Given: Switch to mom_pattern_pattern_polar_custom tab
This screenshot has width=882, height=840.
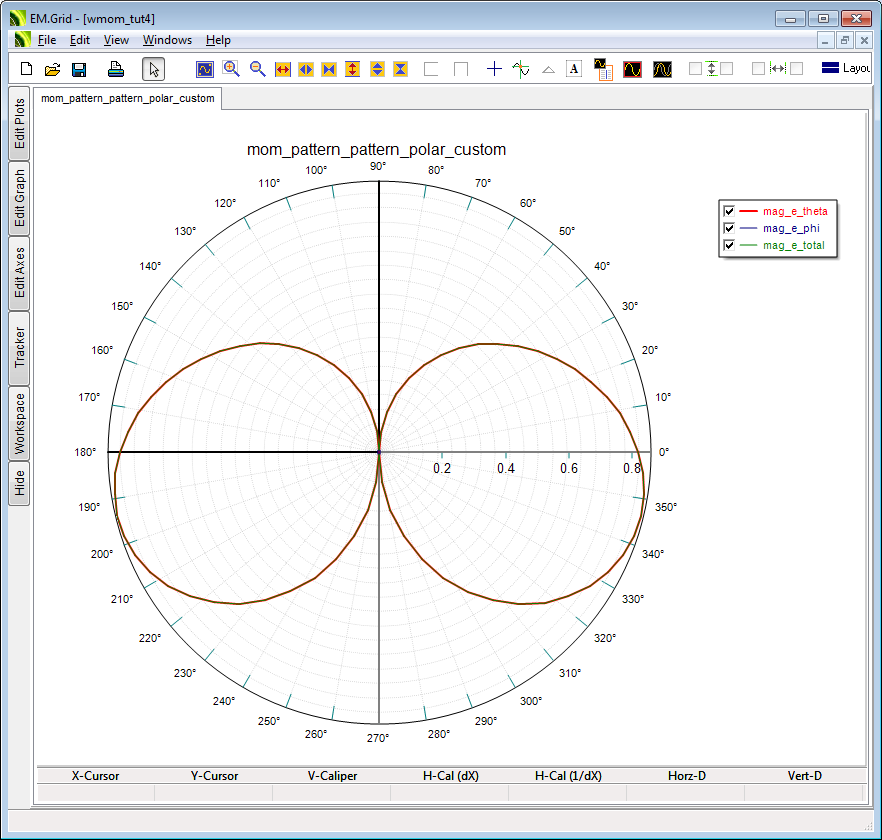Looking at the screenshot, I should pos(128,99).
